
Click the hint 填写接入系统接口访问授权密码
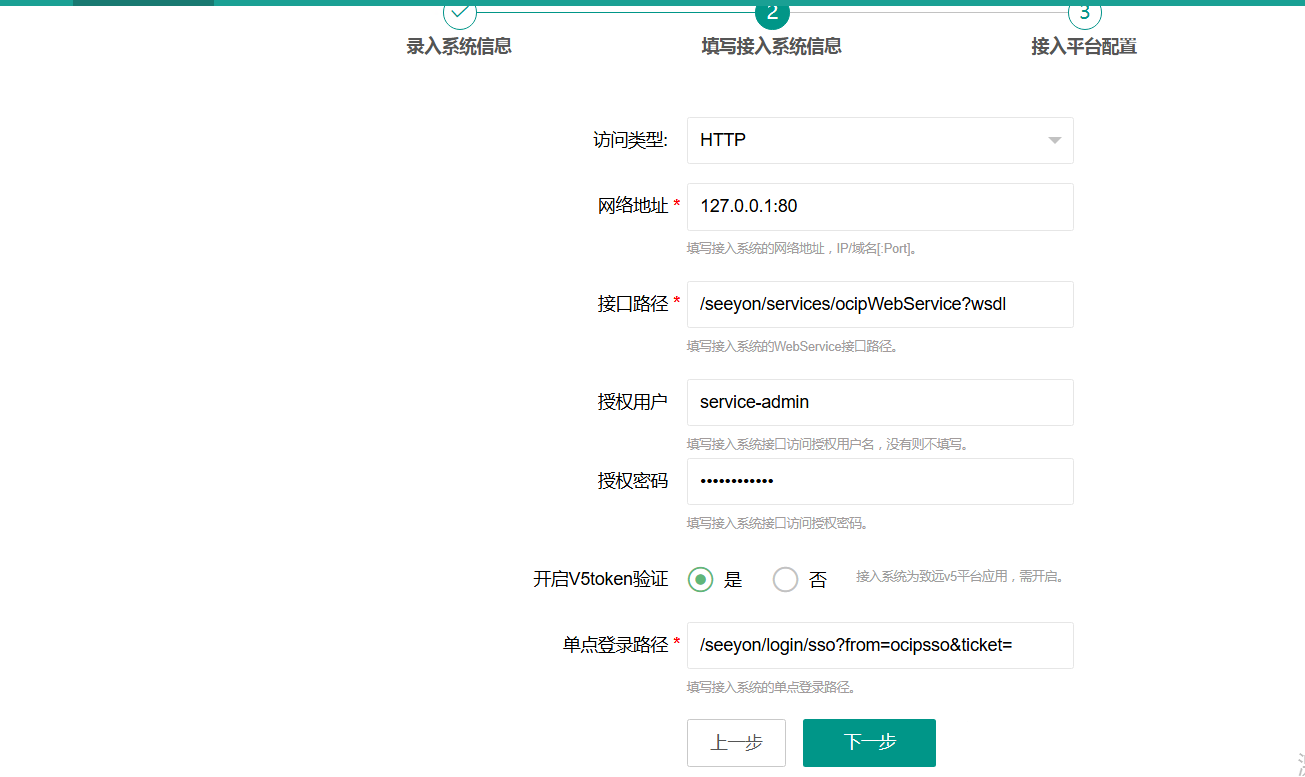point(777,523)
